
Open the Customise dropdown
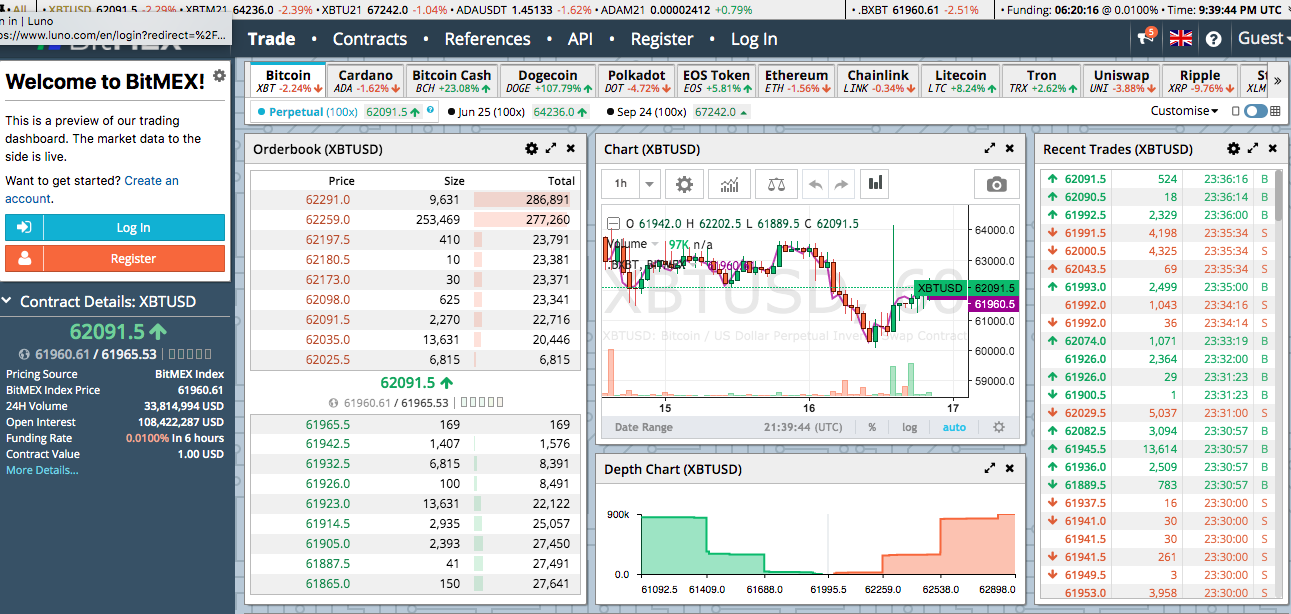pyautogui.click(x=1184, y=111)
